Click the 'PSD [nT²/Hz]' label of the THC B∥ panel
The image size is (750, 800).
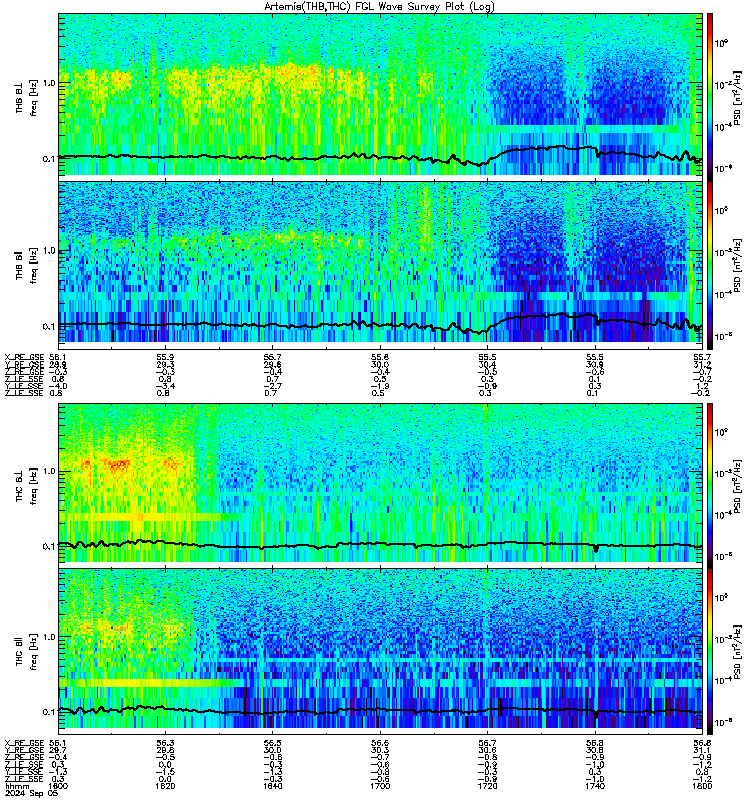pyautogui.click(x=738, y=653)
